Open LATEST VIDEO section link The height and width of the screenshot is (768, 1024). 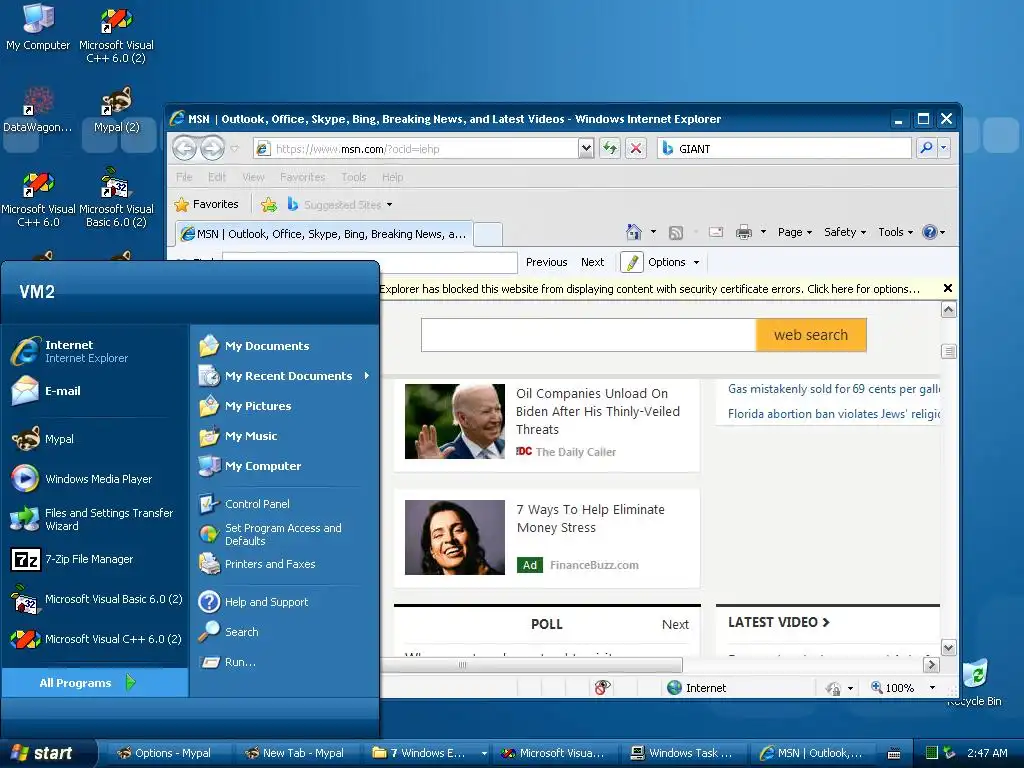[778, 622]
